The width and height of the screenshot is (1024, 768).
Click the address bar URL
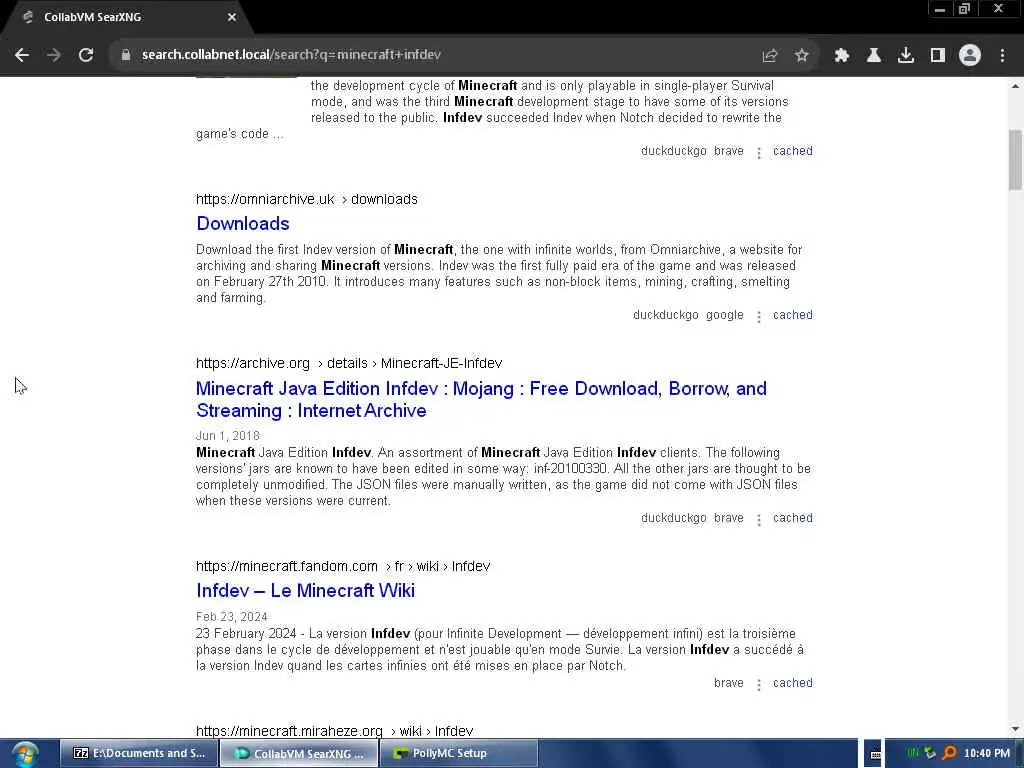coord(291,55)
